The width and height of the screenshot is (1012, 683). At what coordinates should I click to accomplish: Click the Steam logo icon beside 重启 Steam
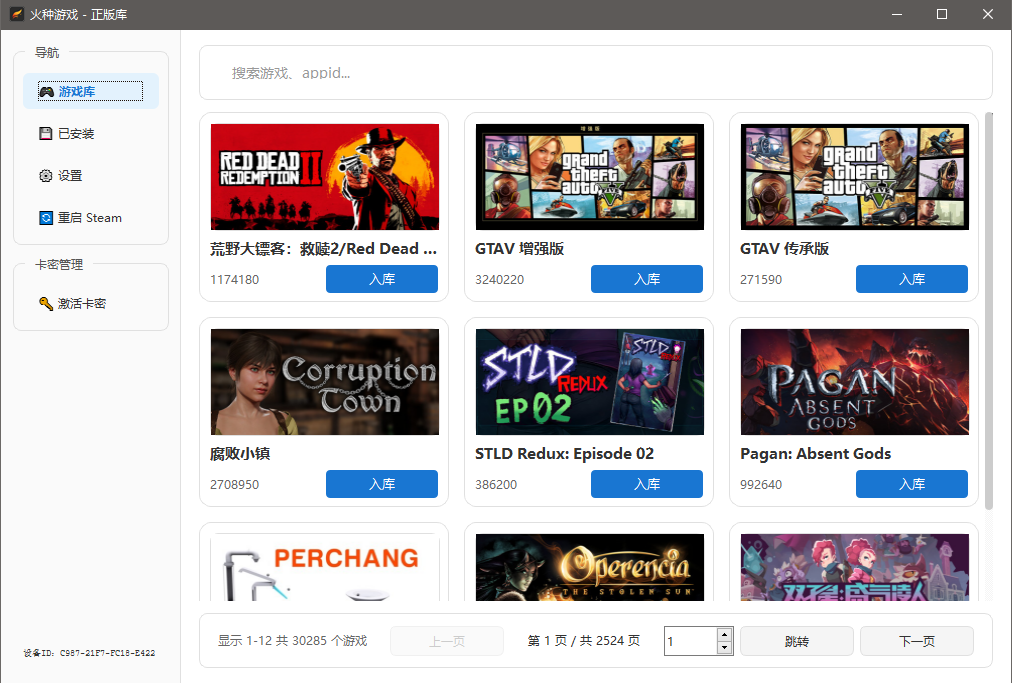pos(45,217)
